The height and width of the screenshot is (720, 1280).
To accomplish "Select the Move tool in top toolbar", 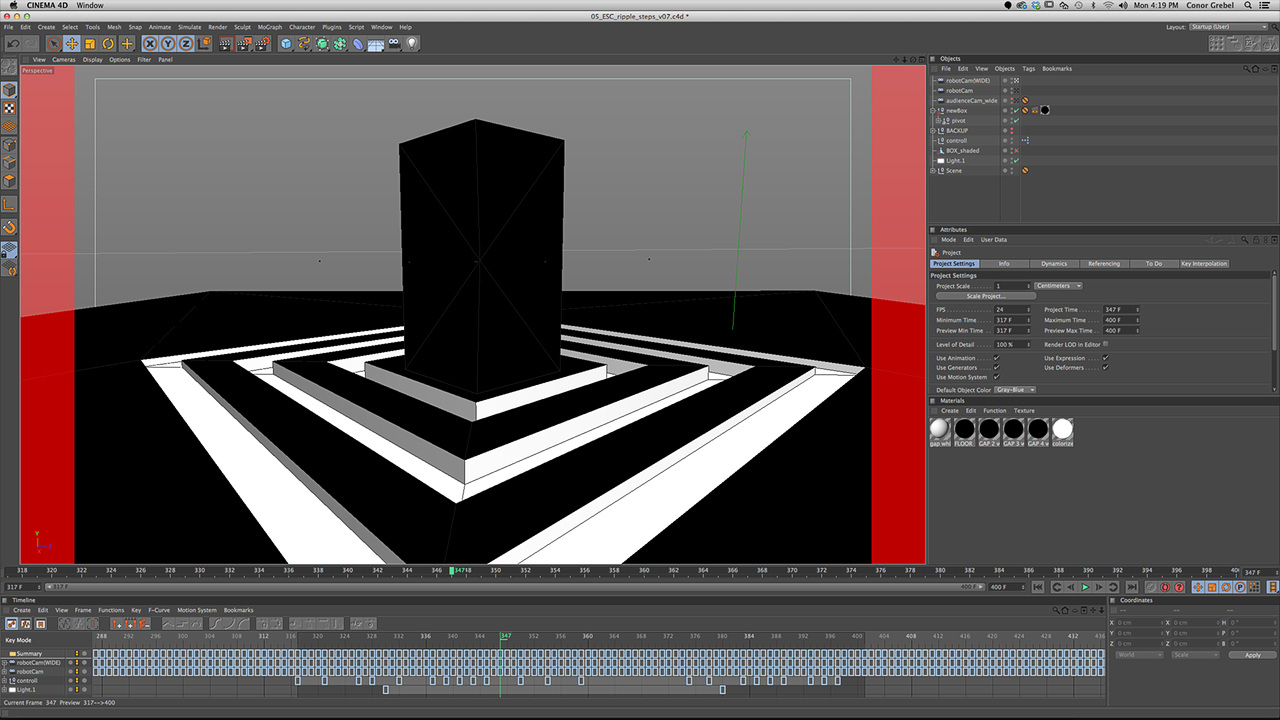I will (72, 44).
